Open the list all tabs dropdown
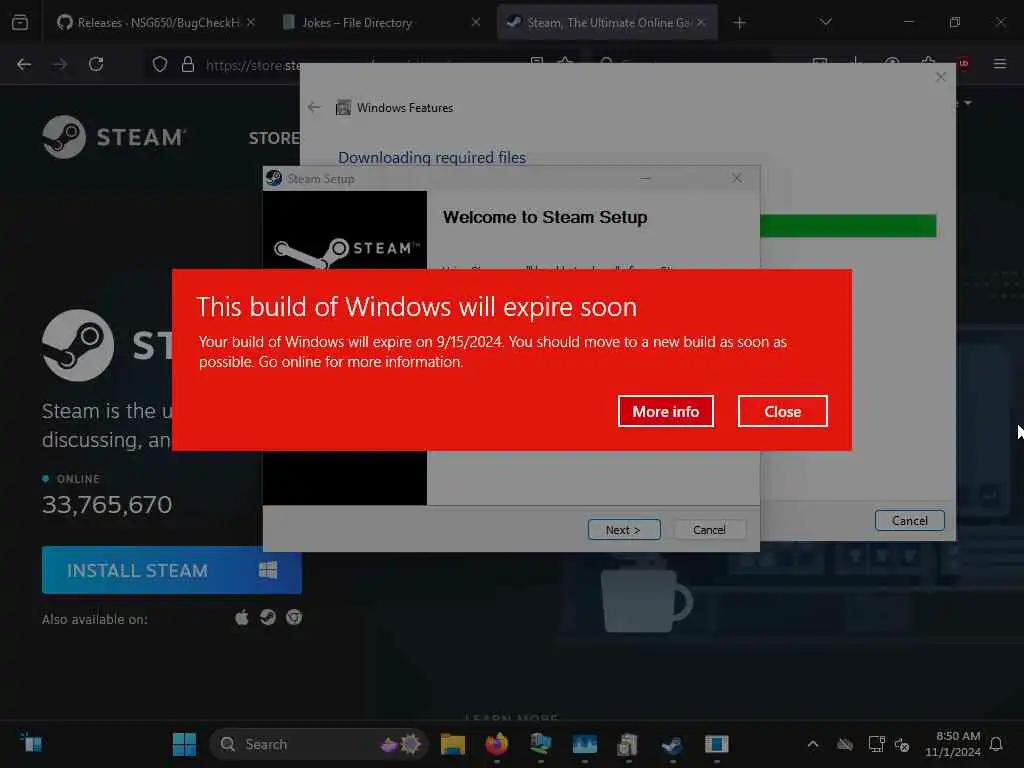This screenshot has width=1024, height=768. [825, 22]
